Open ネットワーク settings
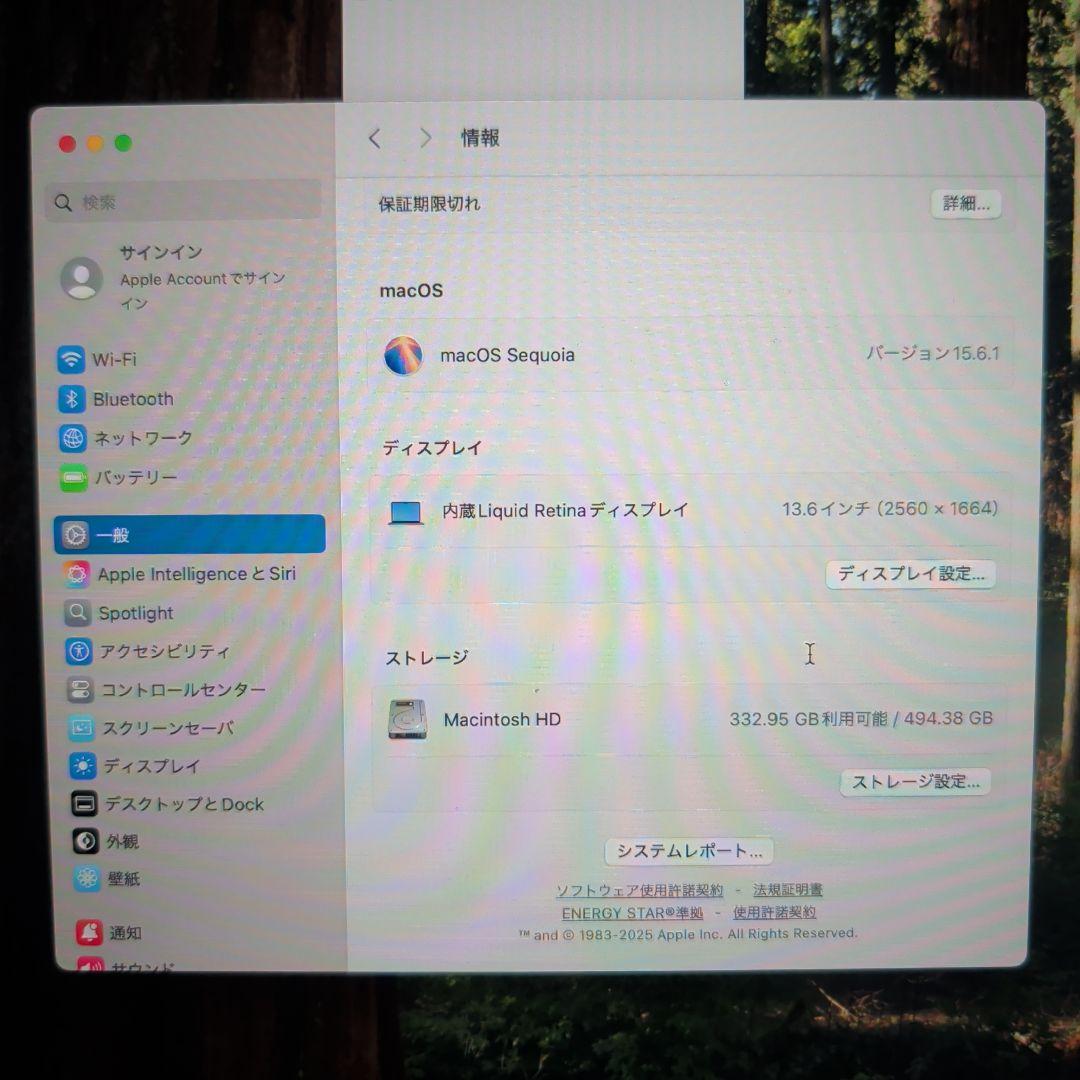The image size is (1080, 1080). coord(144,438)
